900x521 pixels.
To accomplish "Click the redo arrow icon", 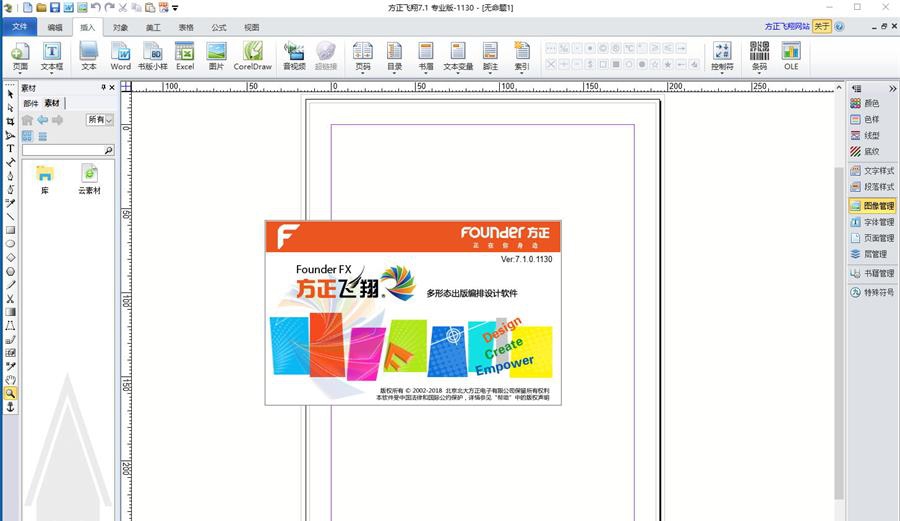I will 109,7.
